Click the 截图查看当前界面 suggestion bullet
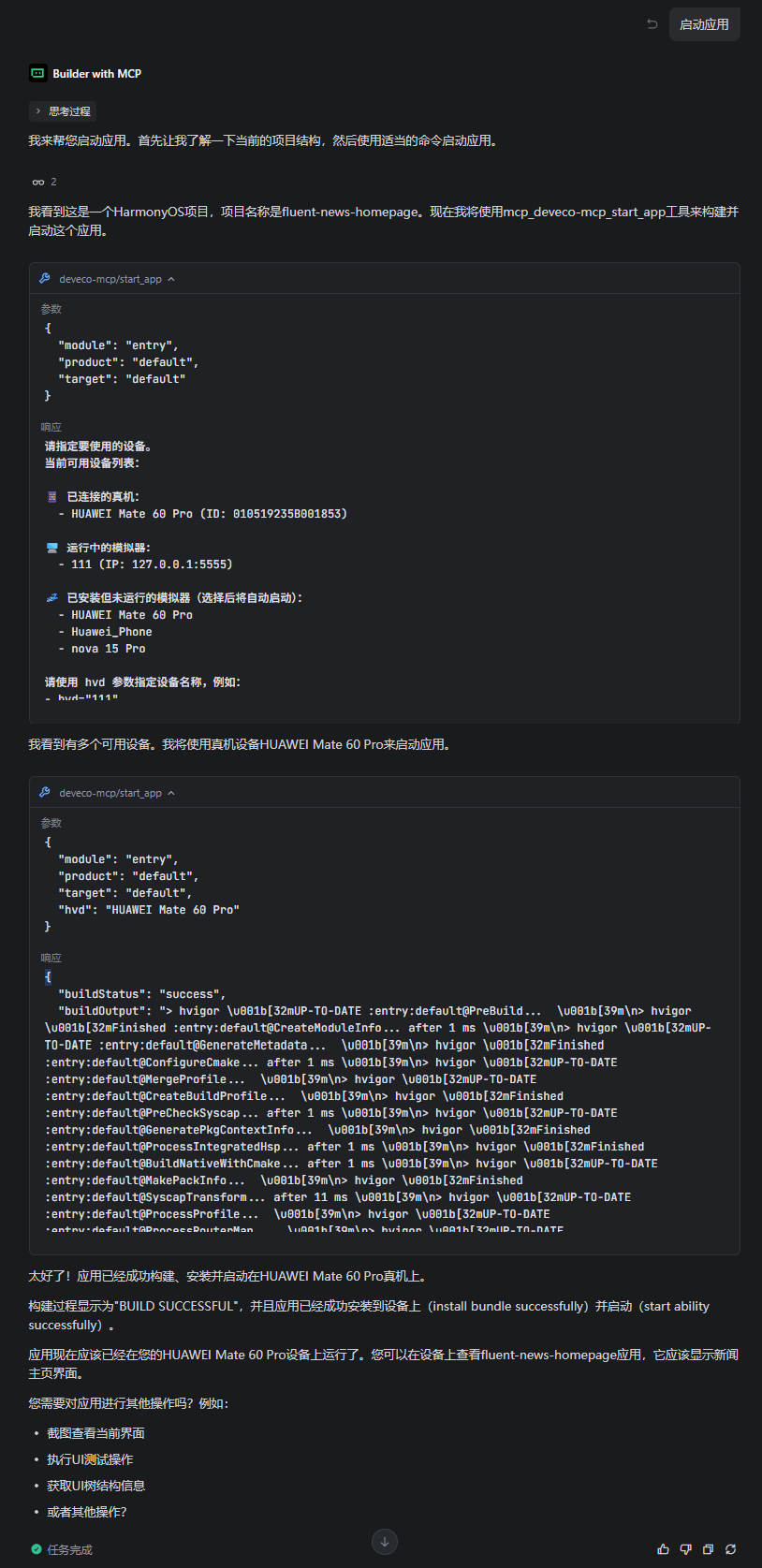The image size is (762, 1568). (95, 1433)
